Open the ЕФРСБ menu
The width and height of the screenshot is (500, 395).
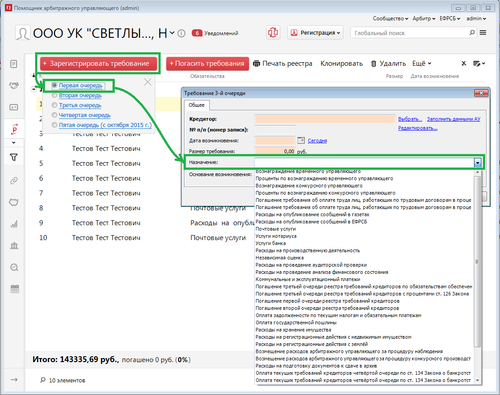pos(450,19)
